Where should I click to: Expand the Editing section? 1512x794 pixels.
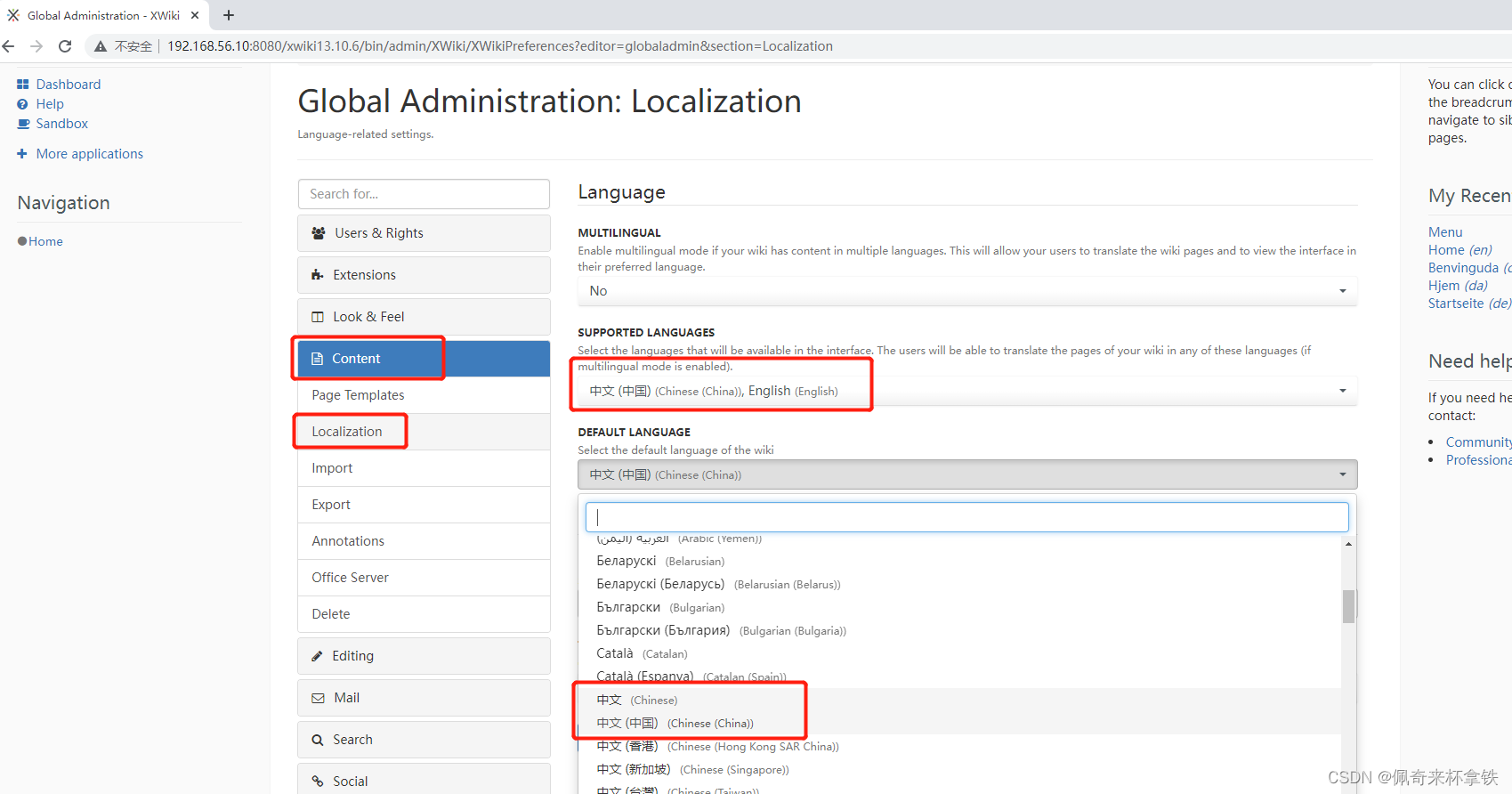coord(424,656)
